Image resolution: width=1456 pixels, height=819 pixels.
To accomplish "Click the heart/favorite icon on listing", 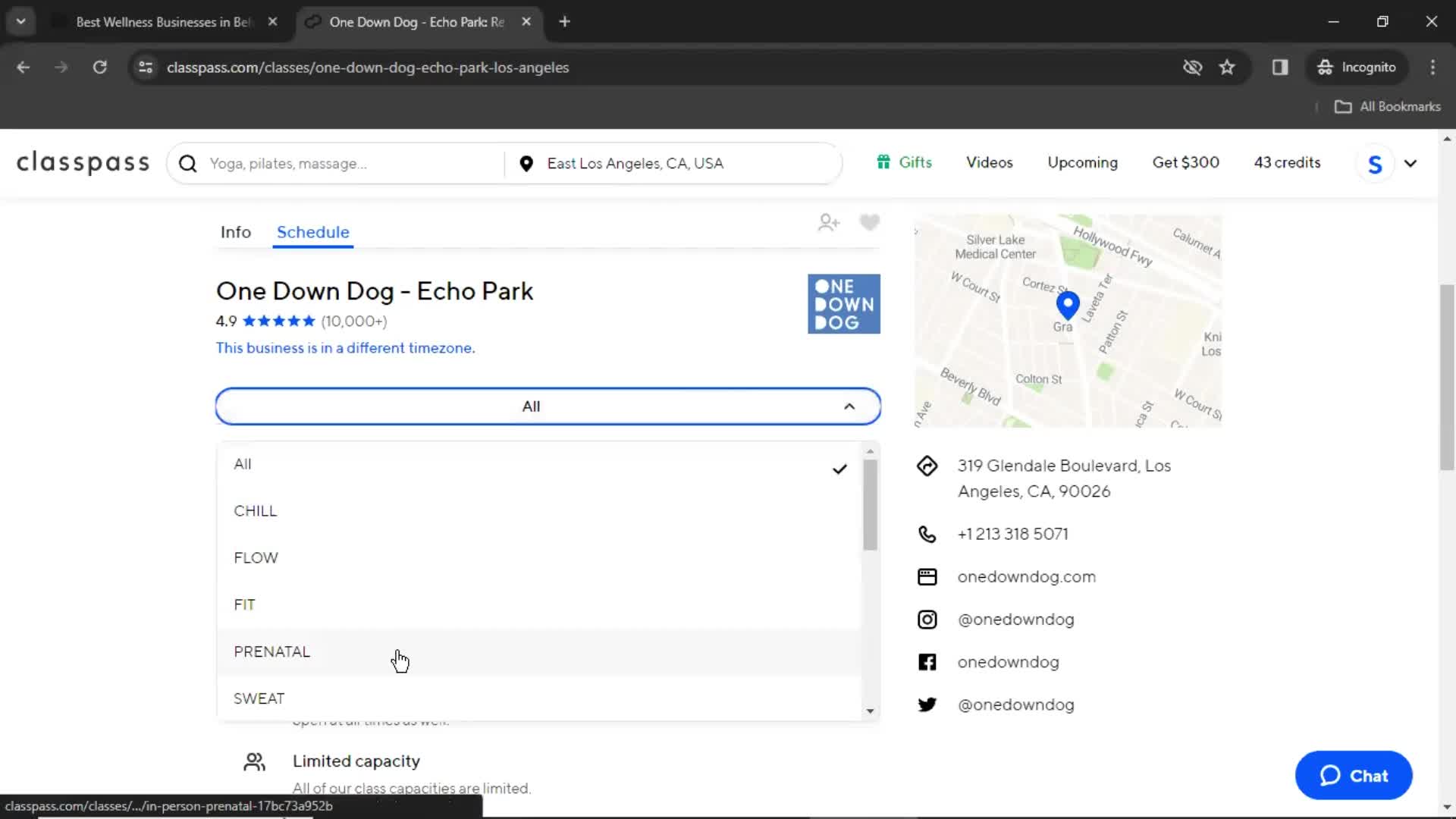I will coord(868,222).
